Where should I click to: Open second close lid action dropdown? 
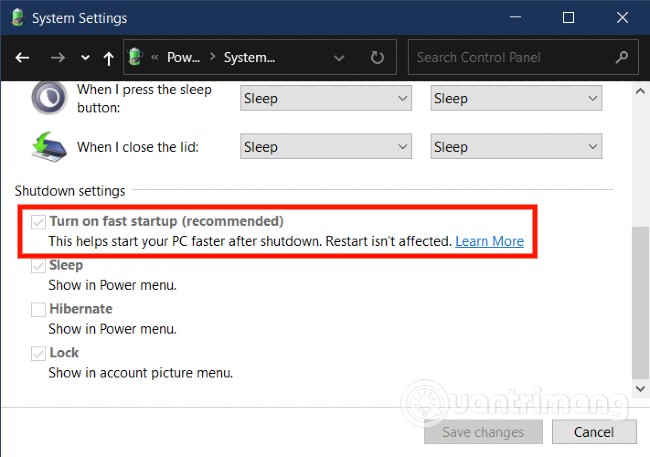pyautogui.click(x=516, y=147)
